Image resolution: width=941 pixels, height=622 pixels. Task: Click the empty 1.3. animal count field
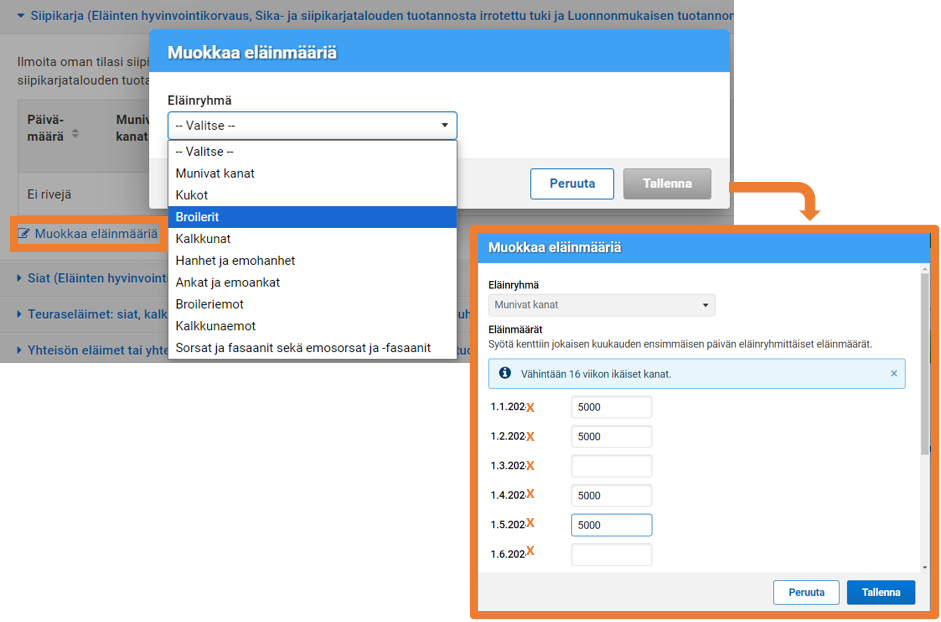point(611,466)
